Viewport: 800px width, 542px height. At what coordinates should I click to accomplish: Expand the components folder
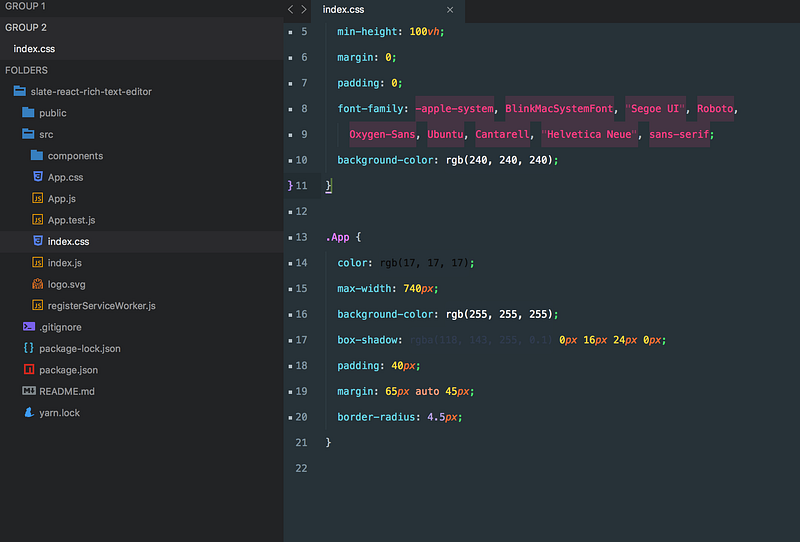(37, 156)
